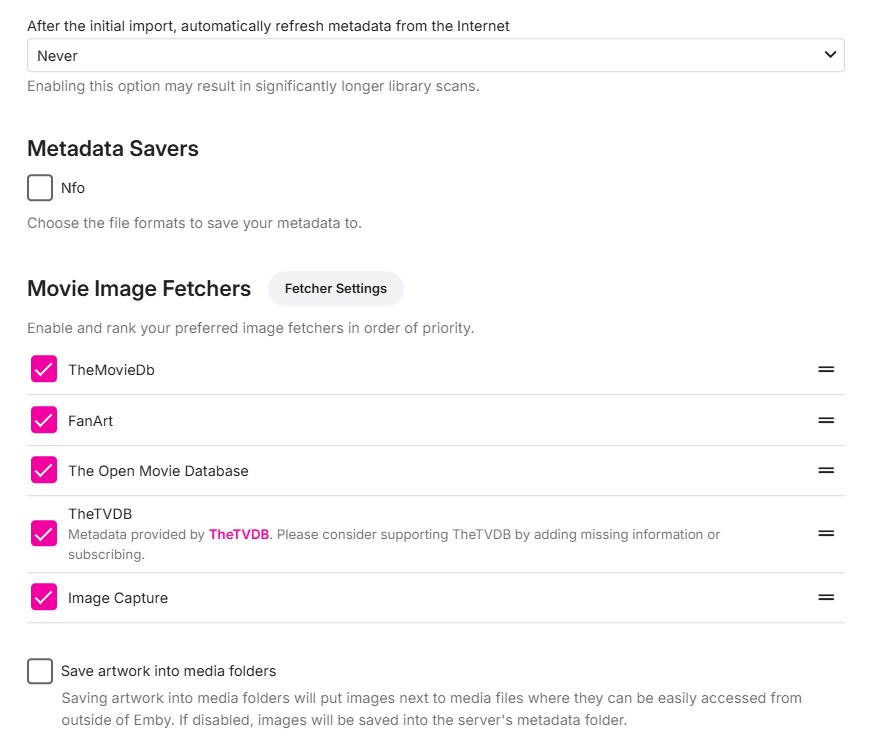Check Save artwork into media folders
Viewport: 879px width, 739px height.
point(40,671)
